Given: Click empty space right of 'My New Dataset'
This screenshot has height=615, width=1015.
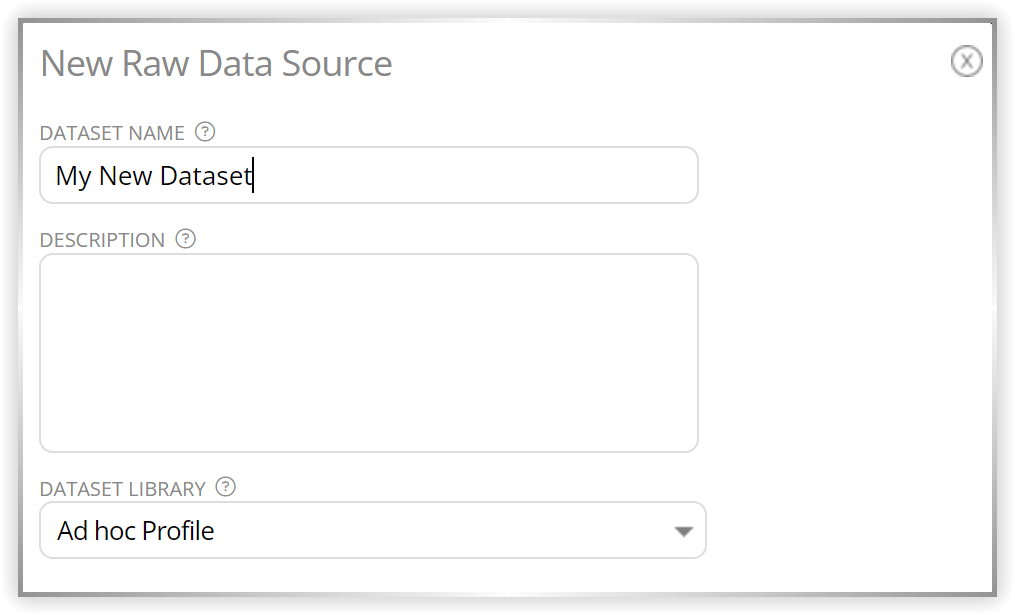Looking at the screenshot, I should 476,175.
